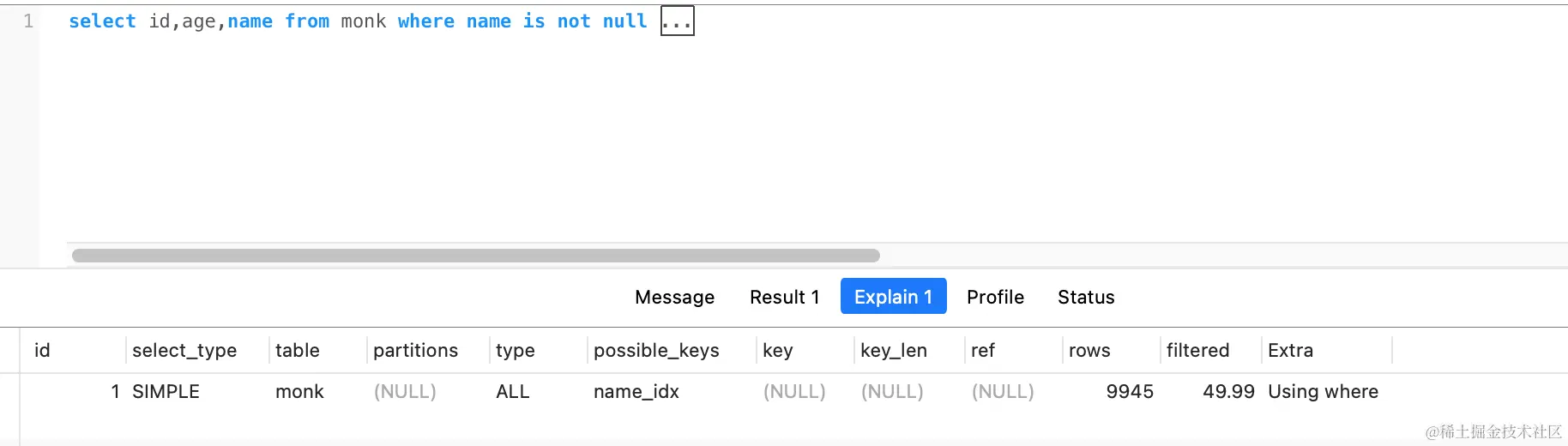This screenshot has width=1568, height=446.
Task: Click the type column ALL value
Action: coord(513,392)
